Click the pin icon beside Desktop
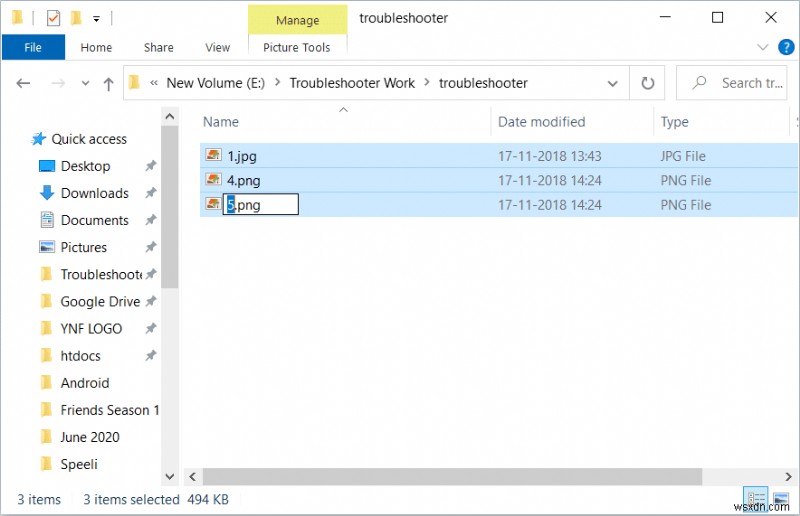The height and width of the screenshot is (516, 800). (x=151, y=166)
